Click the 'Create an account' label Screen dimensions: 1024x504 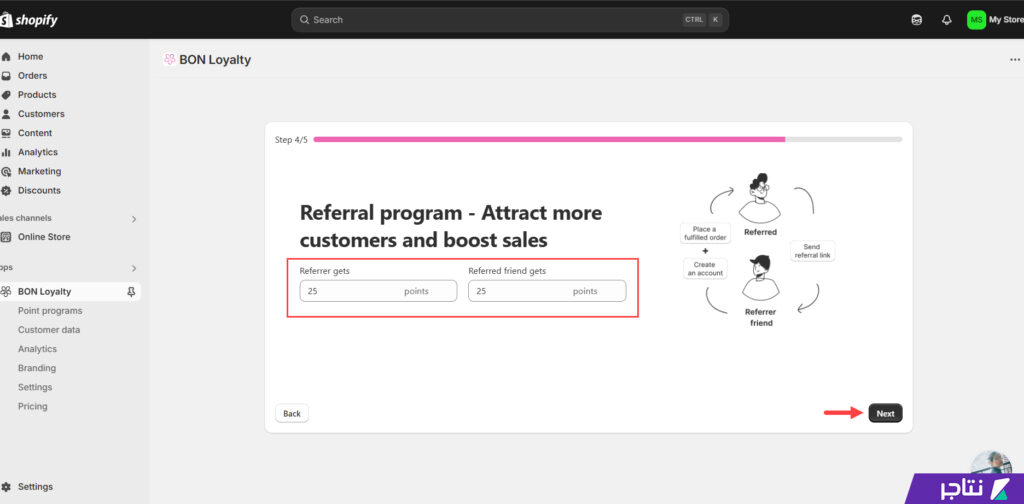tap(705, 269)
